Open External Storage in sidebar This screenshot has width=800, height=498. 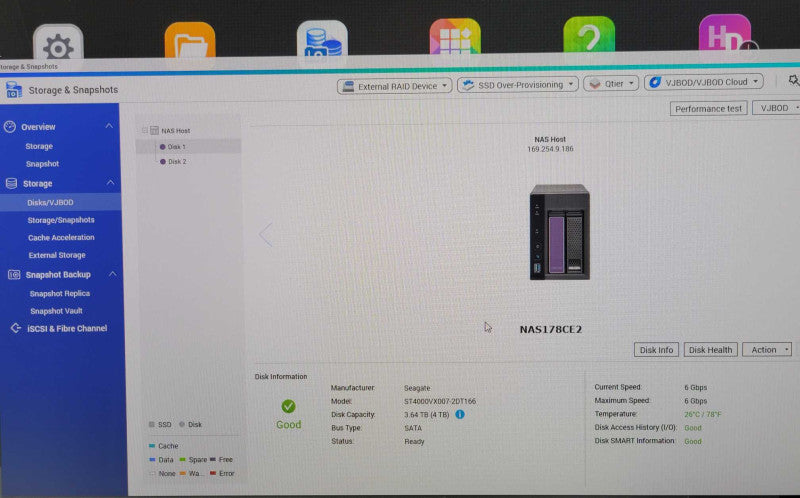pos(57,255)
